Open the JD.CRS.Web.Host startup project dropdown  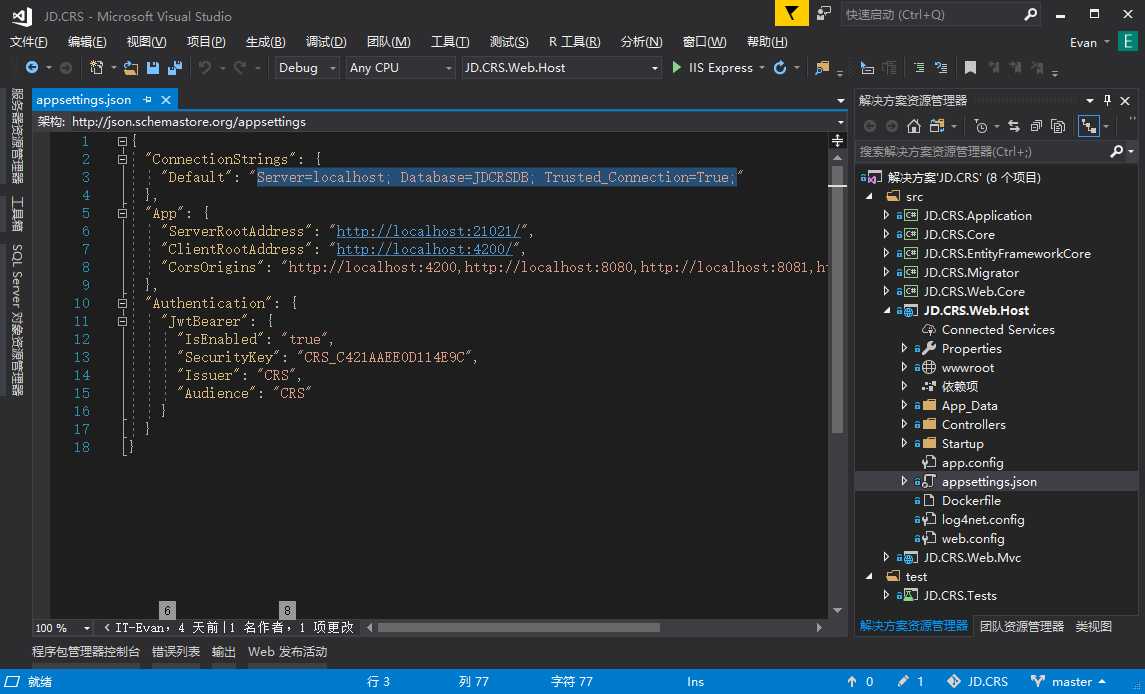[x=655, y=68]
